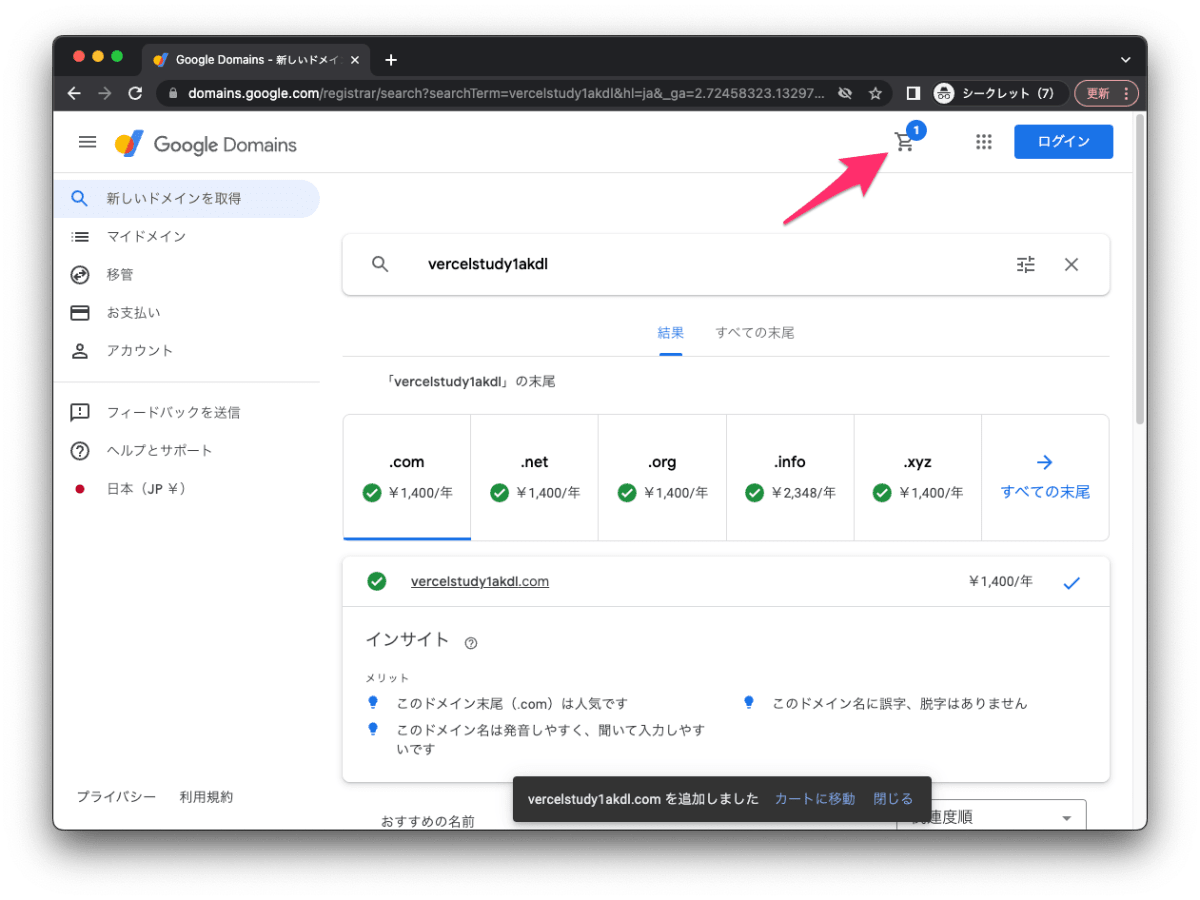1200x900 pixels.
Task: Click the incognito profile indicator
Action: click(994, 93)
